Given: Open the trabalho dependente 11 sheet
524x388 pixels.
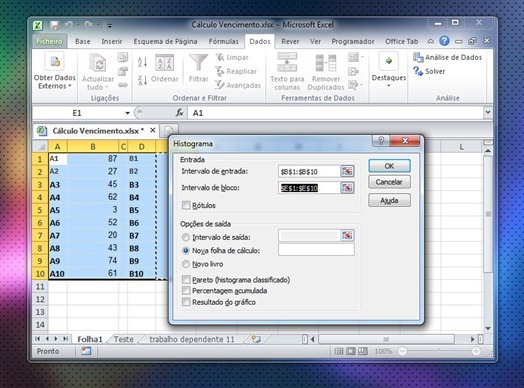Looking at the screenshot, I should point(192,340).
